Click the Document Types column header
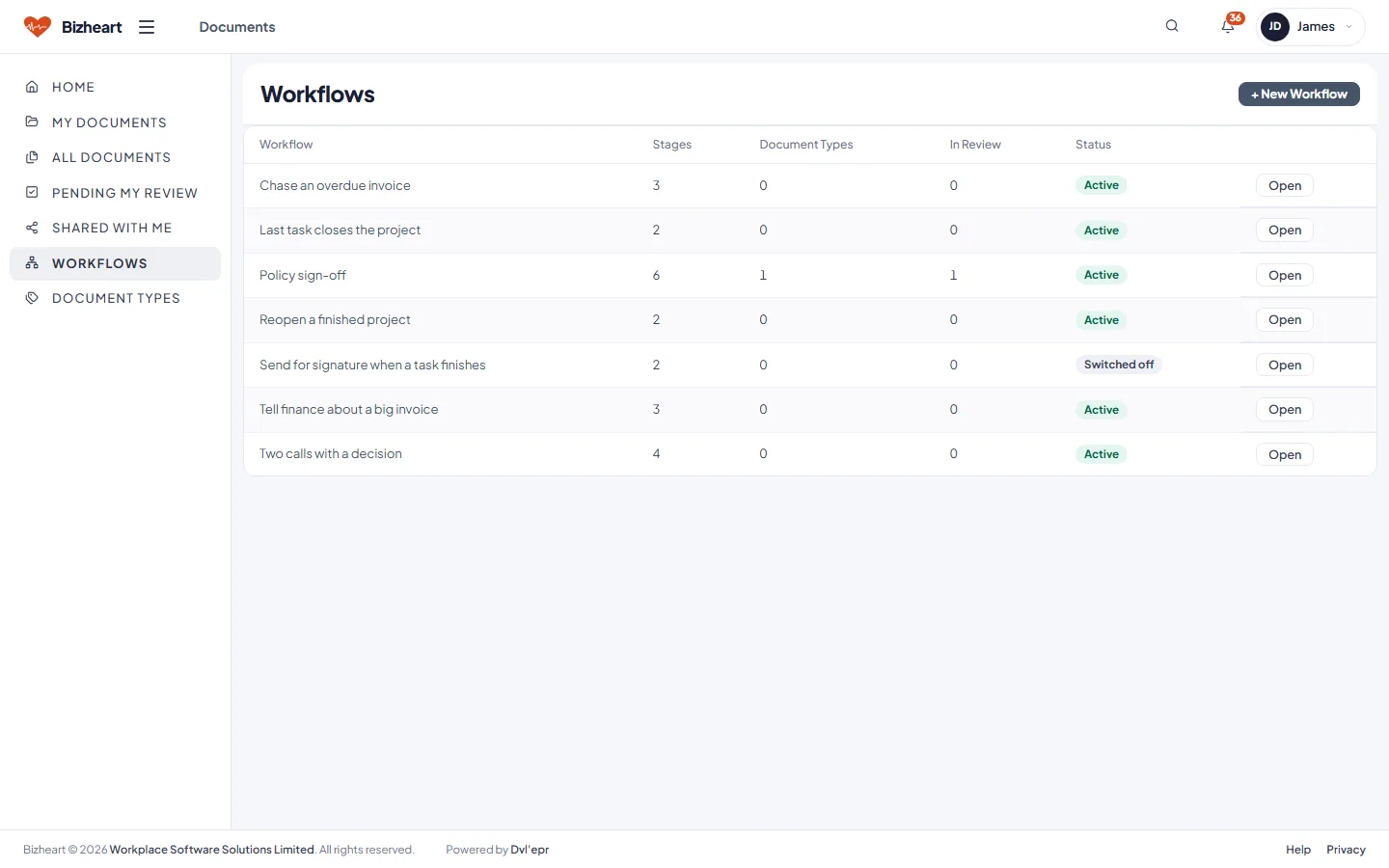Viewport: 1389px width, 868px height. 806,145
